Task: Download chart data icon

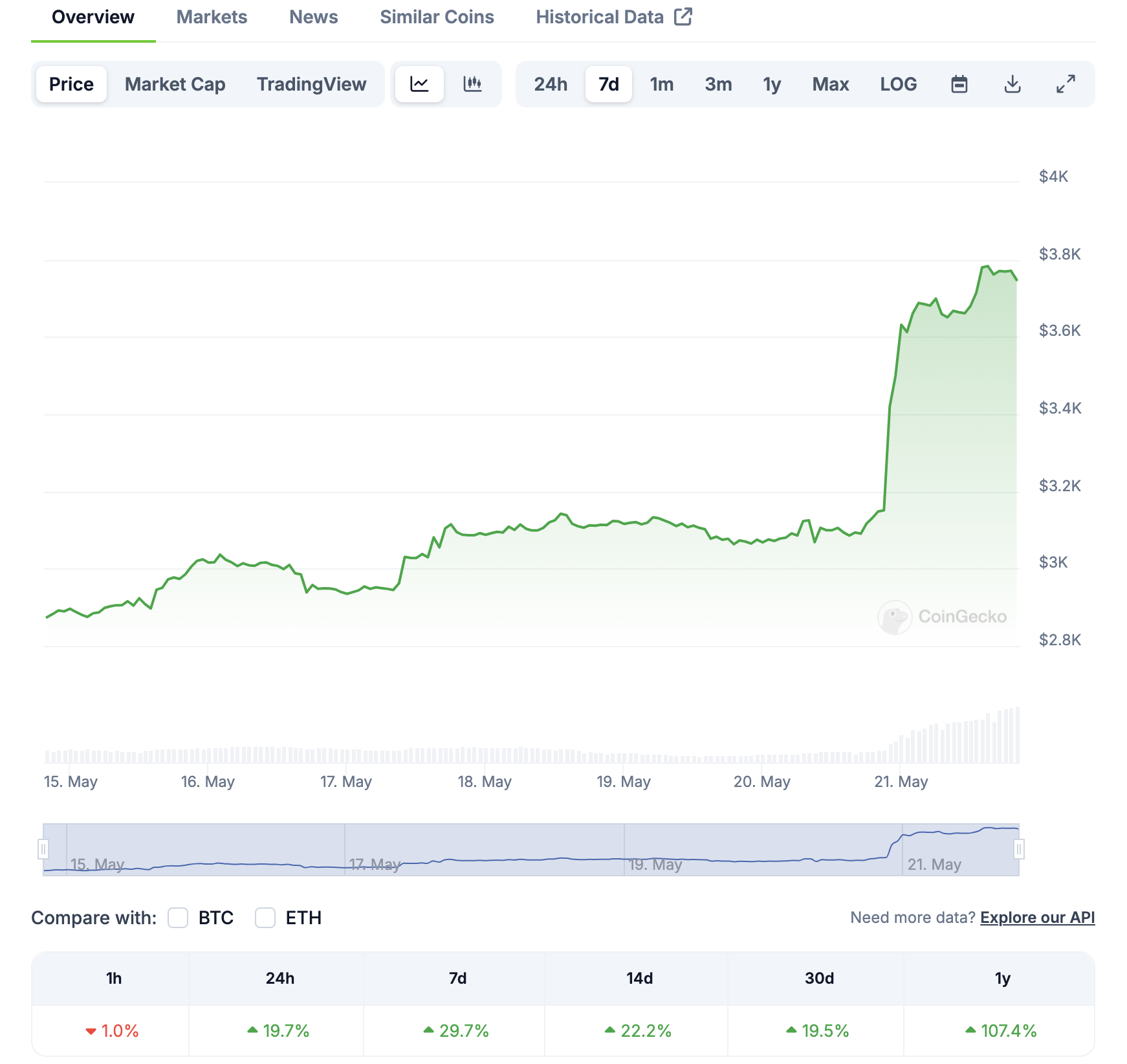Action: (1012, 84)
